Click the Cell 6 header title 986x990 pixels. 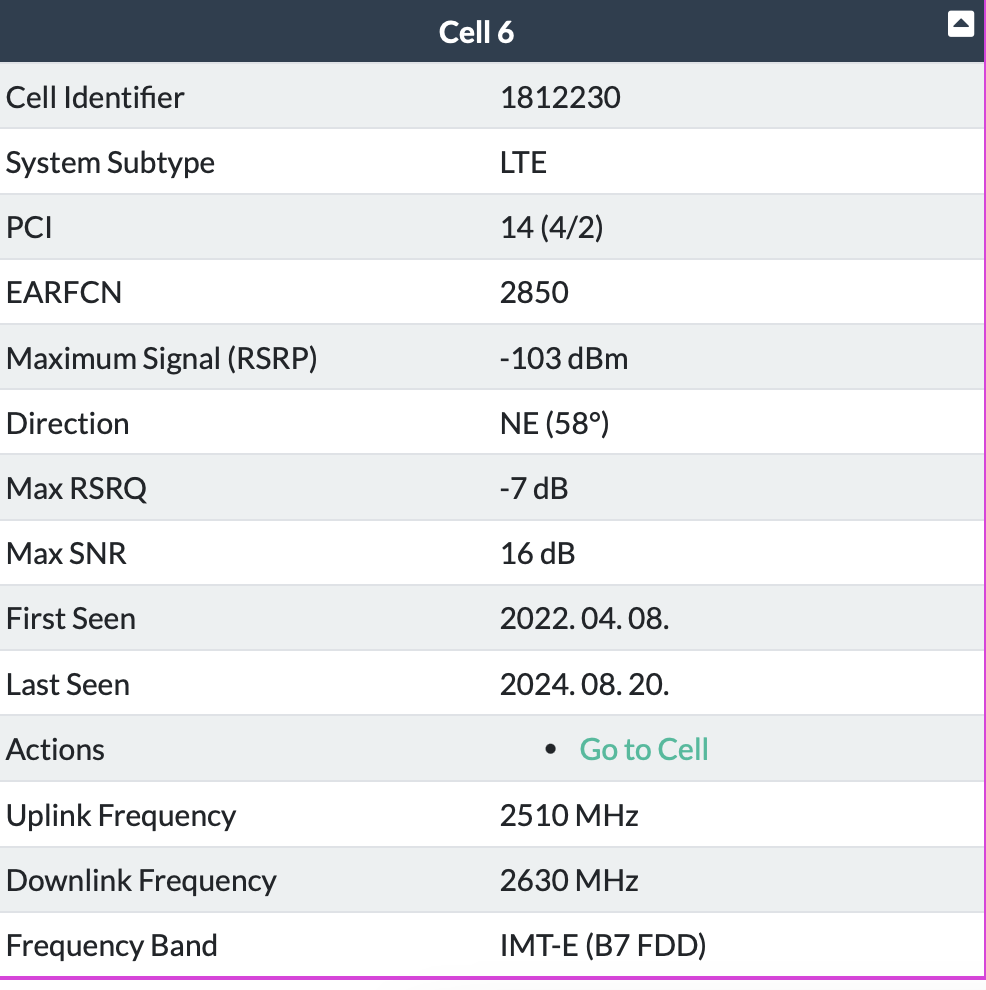[477, 32]
